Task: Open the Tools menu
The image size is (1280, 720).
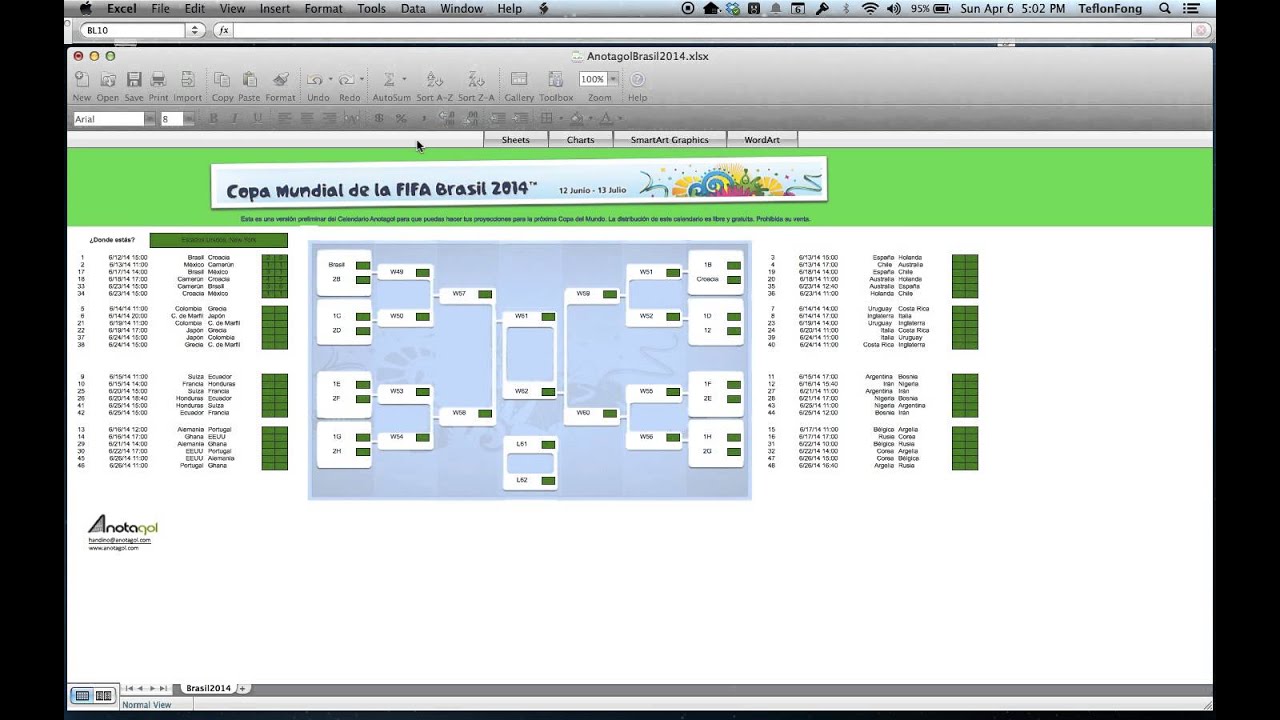Action: [x=371, y=8]
